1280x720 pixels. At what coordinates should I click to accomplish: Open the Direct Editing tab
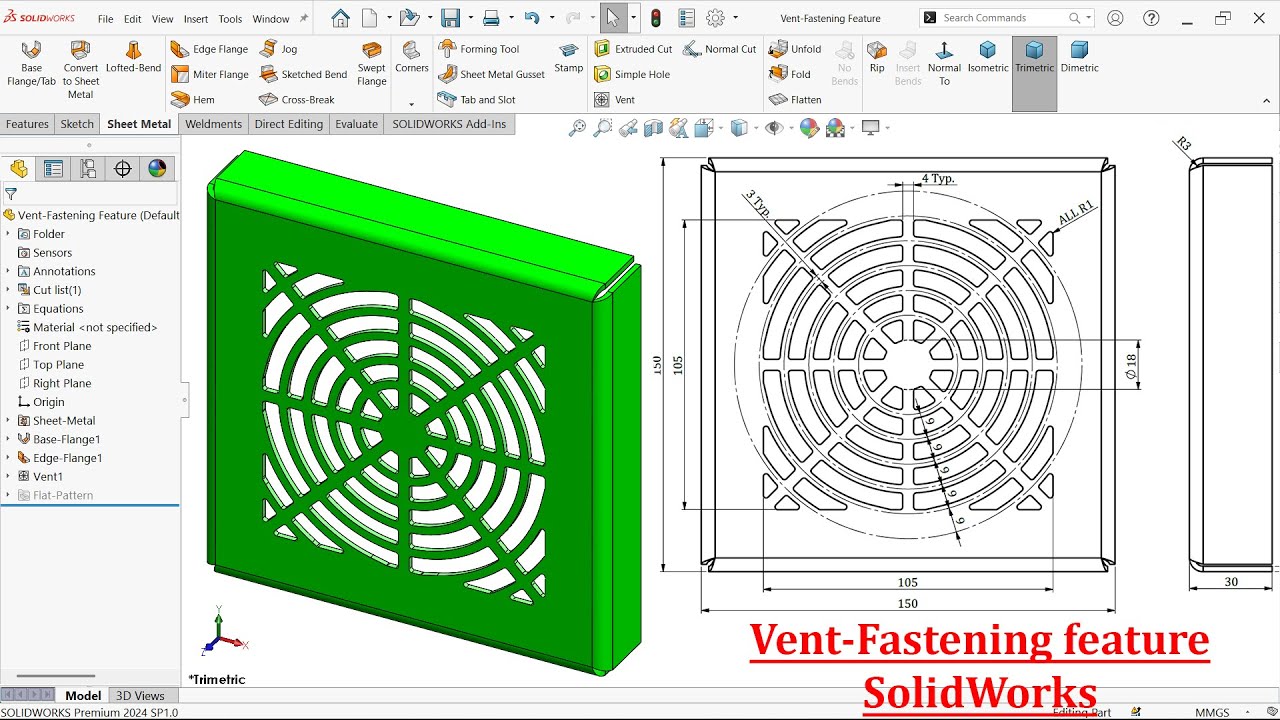point(288,124)
